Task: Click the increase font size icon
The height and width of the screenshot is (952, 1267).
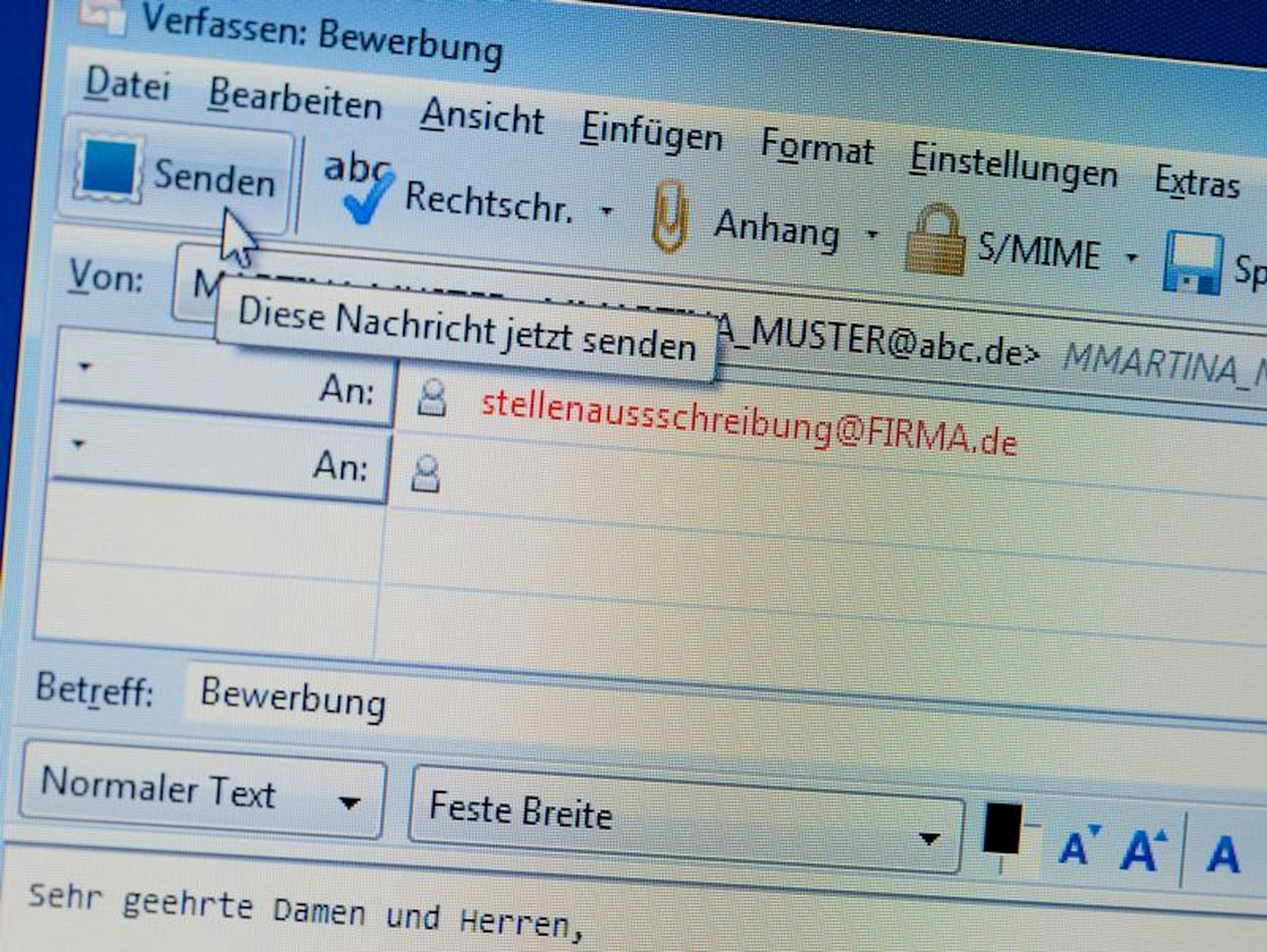Action: coord(1143,849)
